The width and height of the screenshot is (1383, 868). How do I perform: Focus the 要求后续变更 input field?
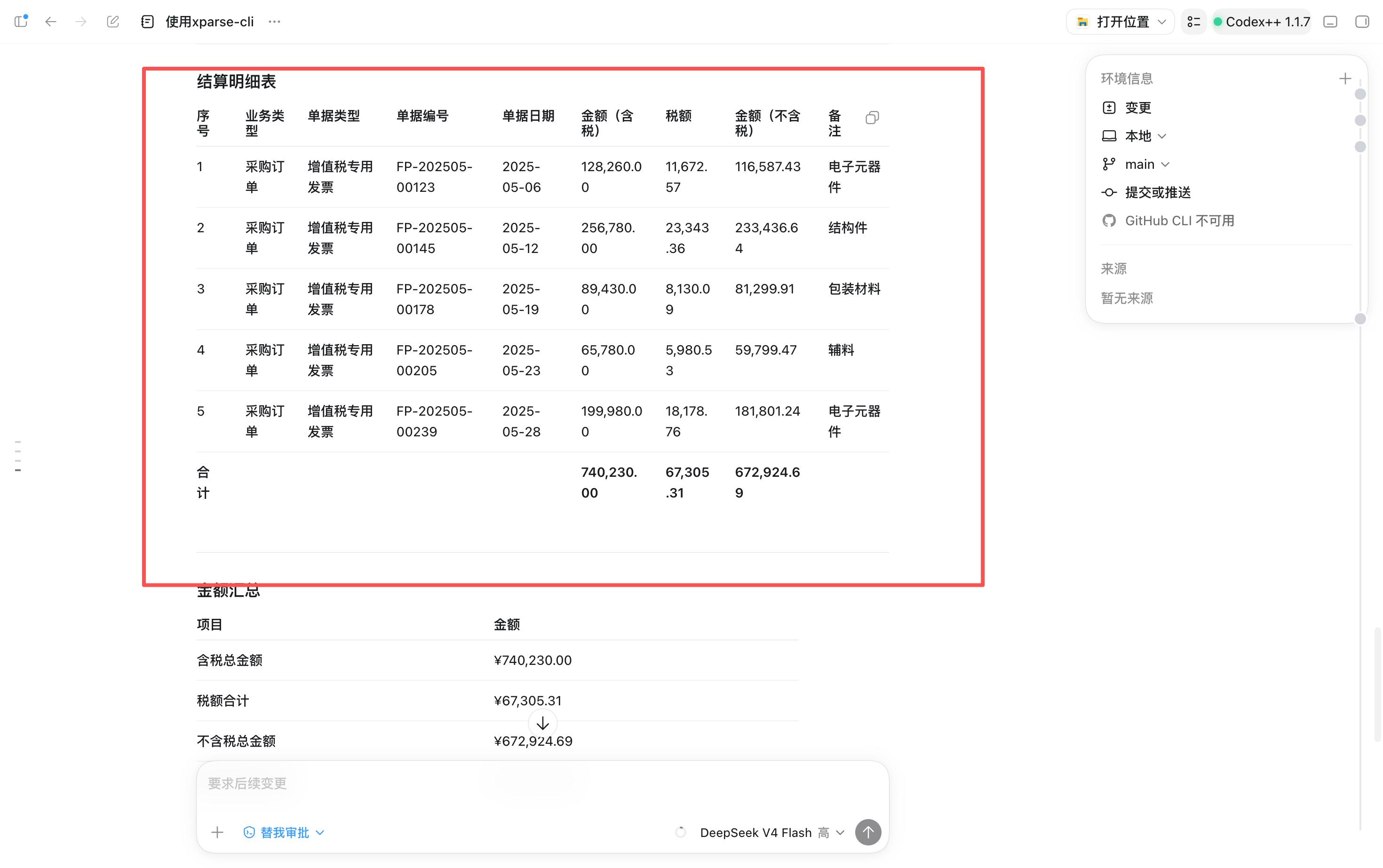[542, 784]
